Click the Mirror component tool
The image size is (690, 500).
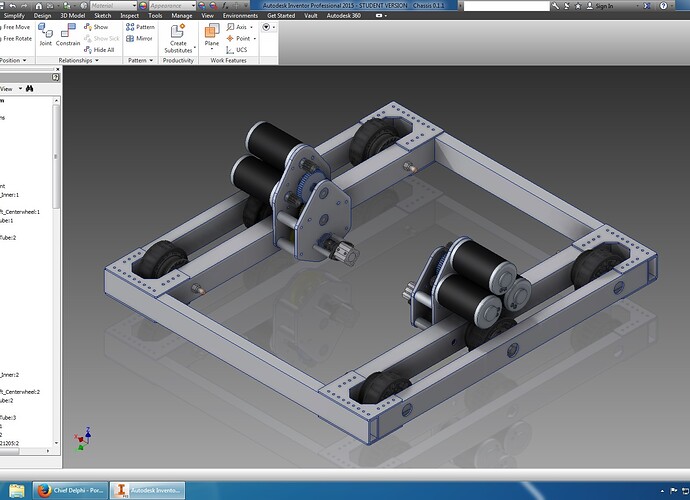pyautogui.click(x=139, y=38)
